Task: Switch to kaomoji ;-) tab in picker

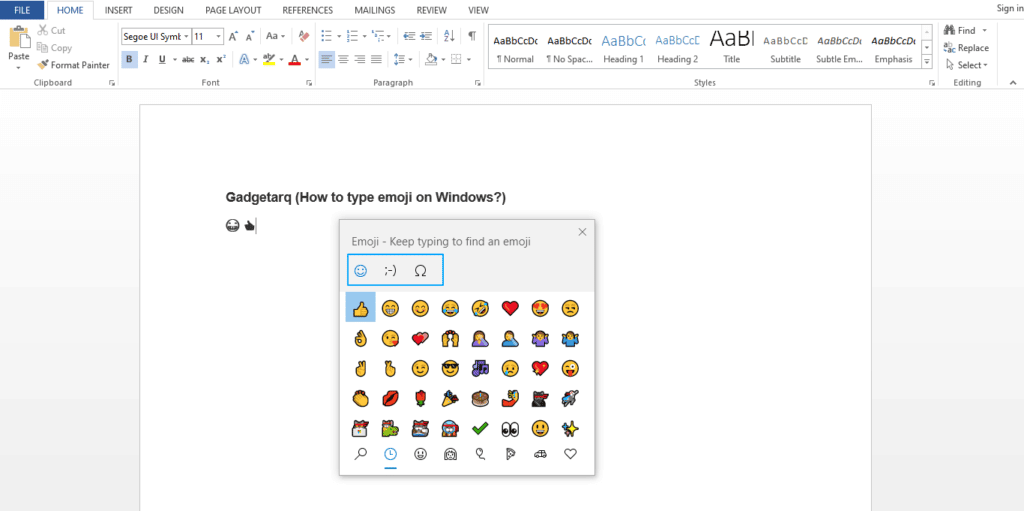Action: tap(391, 271)
